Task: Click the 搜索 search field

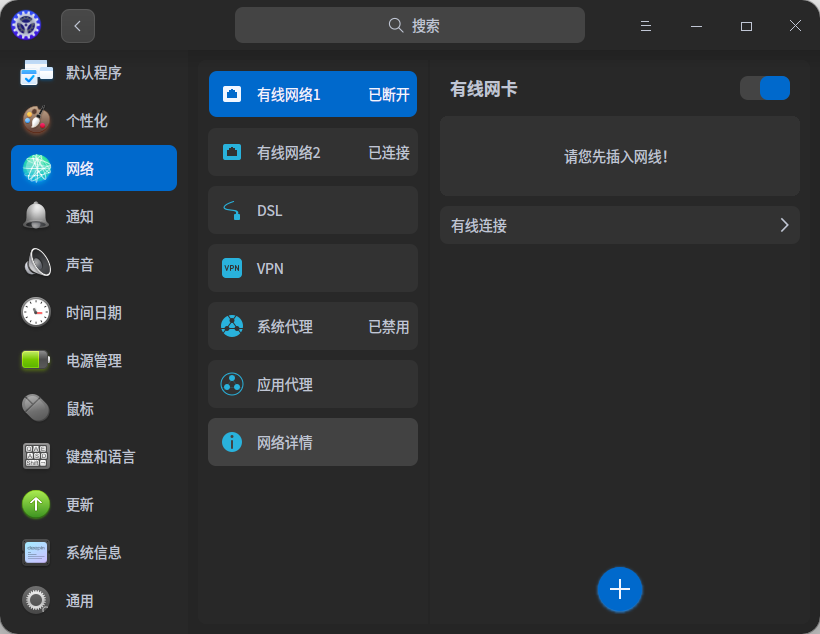Action: click(409, 24)
